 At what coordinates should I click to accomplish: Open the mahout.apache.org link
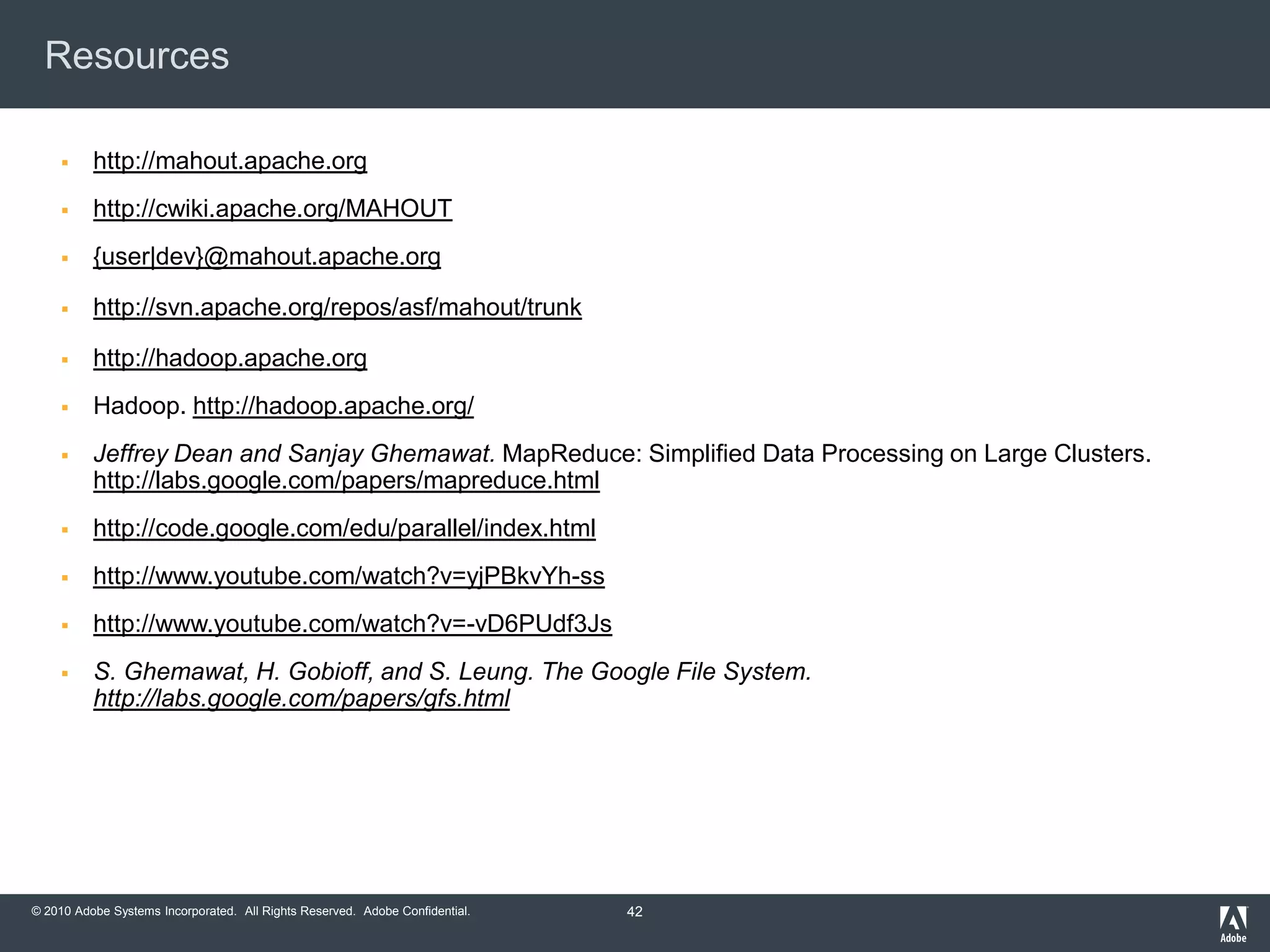[230, 161]
